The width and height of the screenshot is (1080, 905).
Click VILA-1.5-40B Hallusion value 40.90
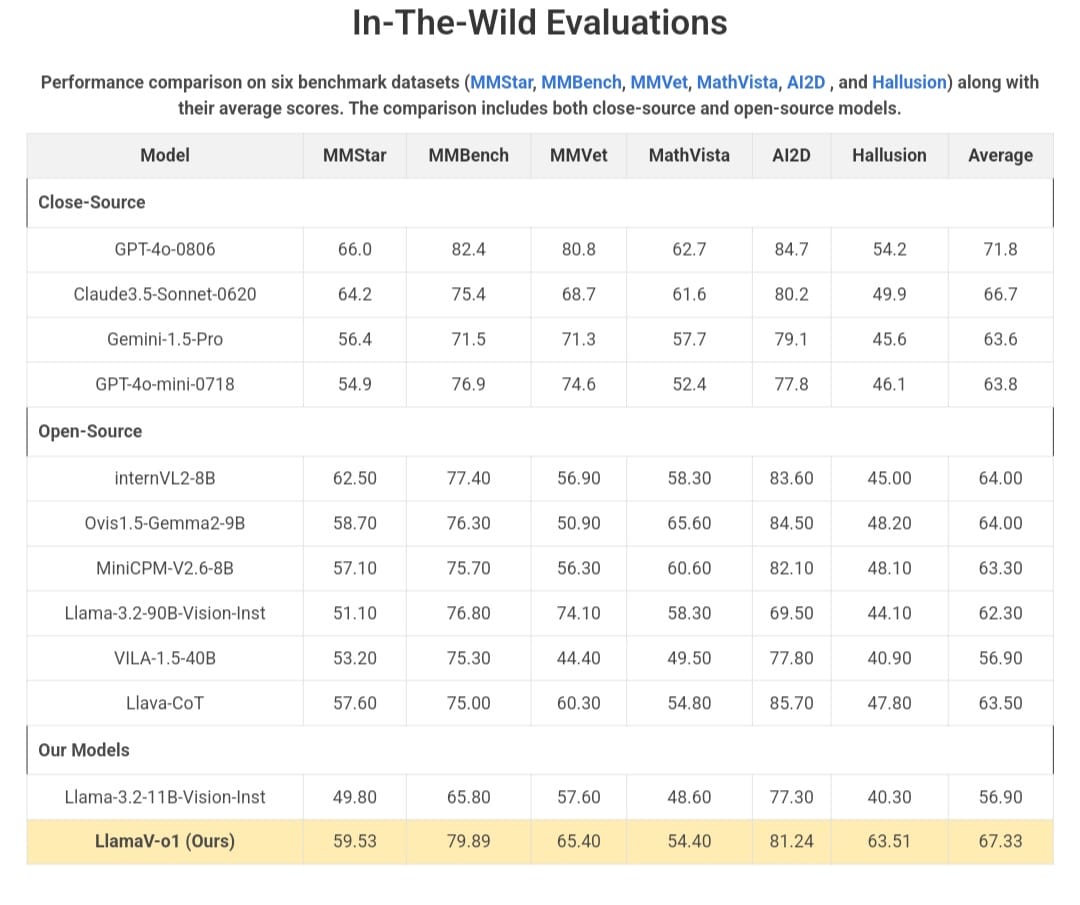tap(889, 658)
